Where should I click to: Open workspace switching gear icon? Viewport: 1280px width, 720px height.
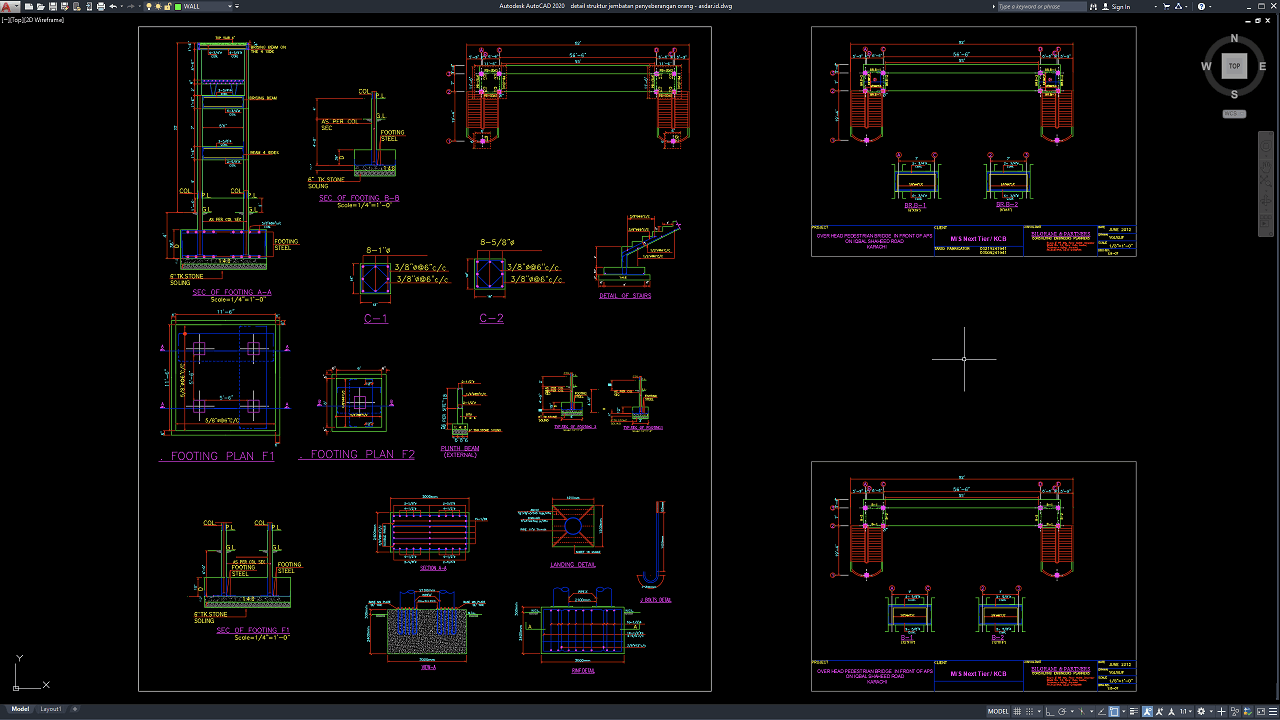(x=1201, y=712)
